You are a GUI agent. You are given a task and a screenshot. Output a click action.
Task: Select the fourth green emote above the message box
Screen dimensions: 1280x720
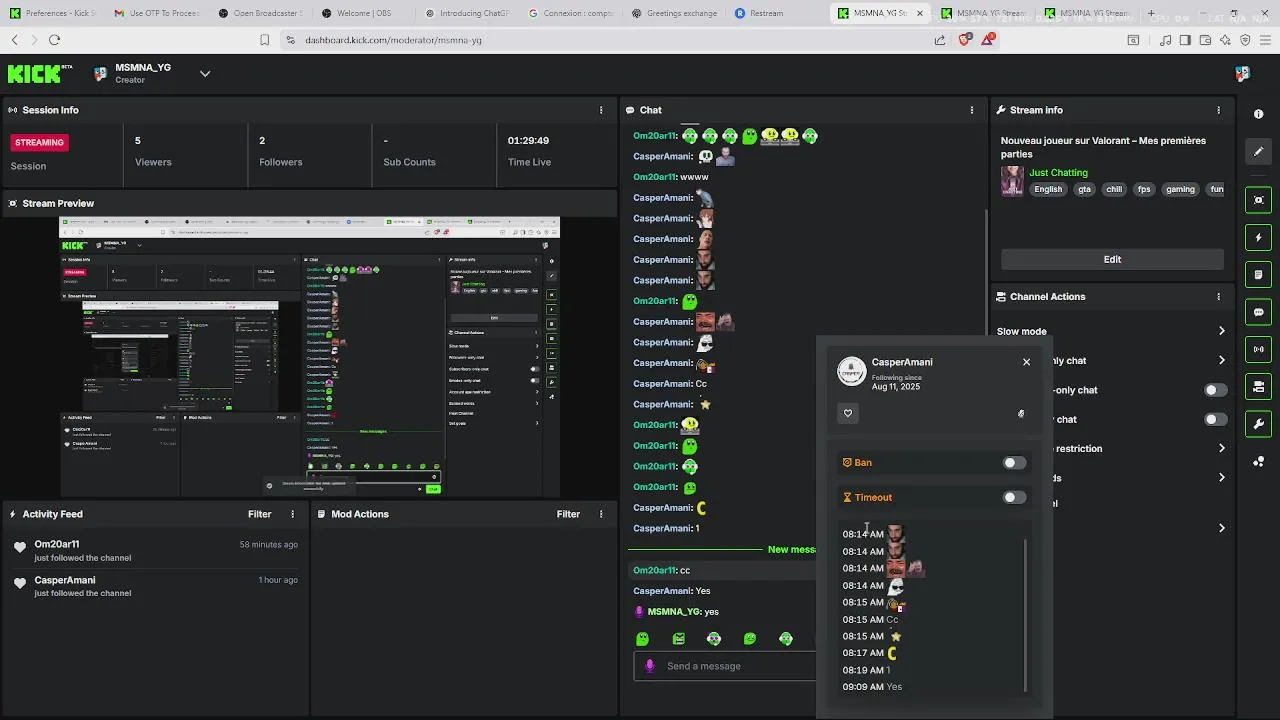[x=750, y=639]
